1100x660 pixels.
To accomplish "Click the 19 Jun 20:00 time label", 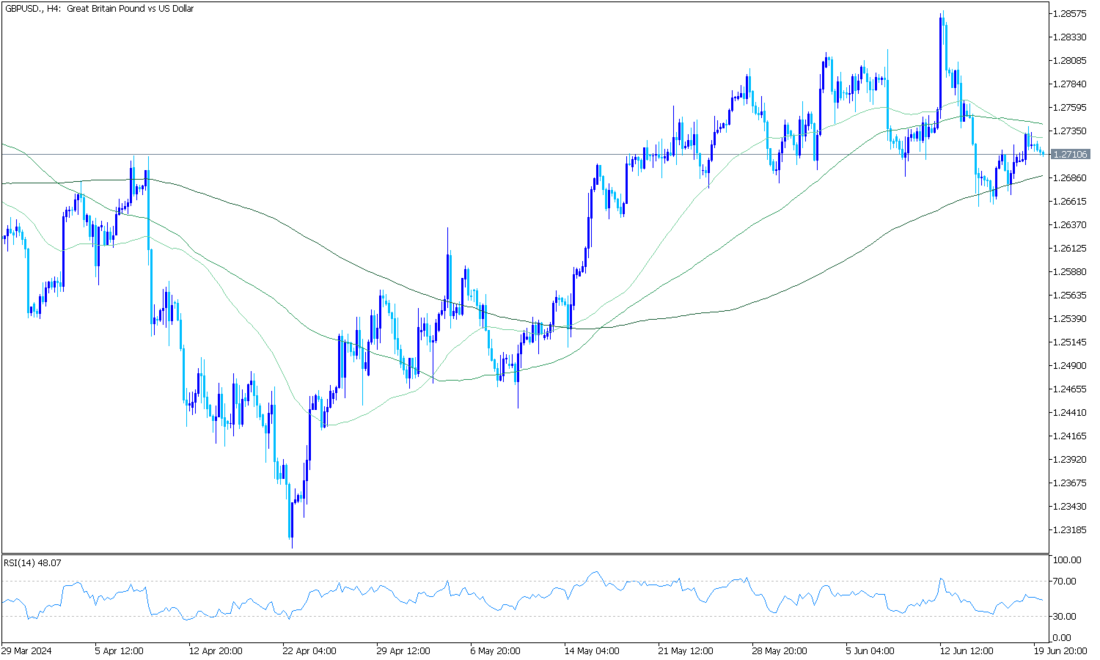I will pyautogui.click(x=1061, y=652).
